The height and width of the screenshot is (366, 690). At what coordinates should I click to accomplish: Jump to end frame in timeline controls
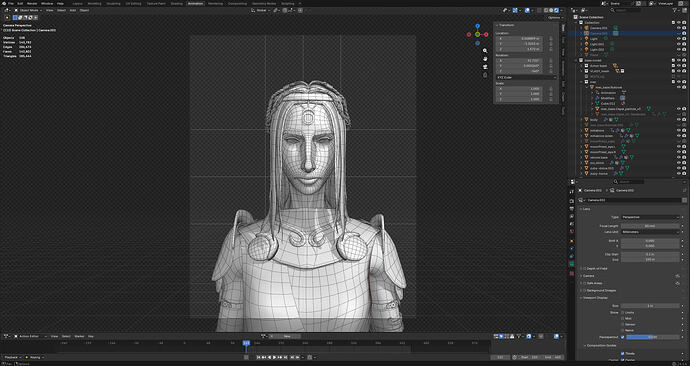click(x=285, y=357)
